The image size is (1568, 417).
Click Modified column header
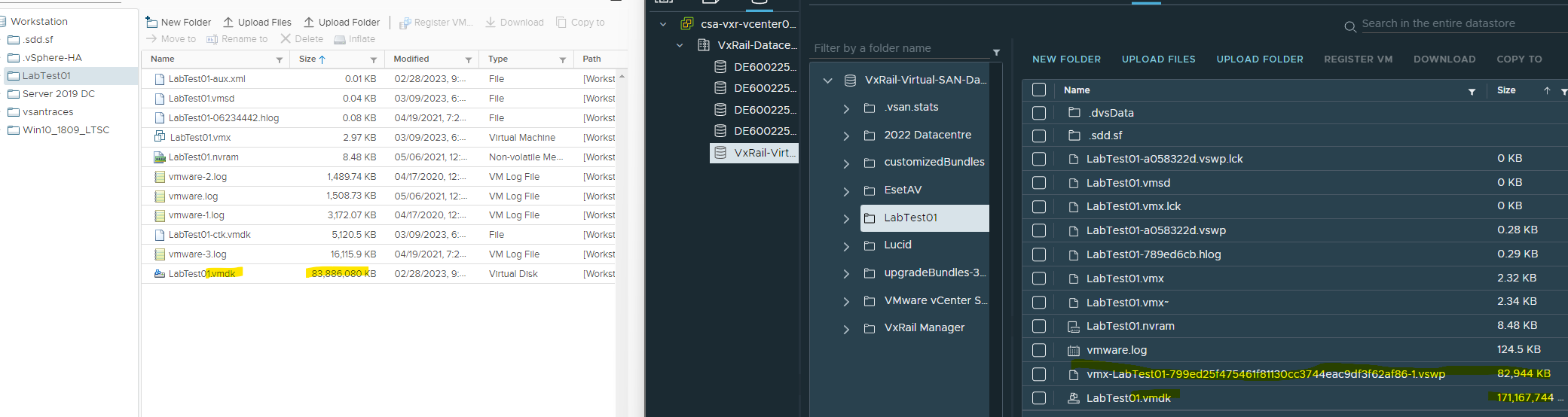click(x=411, y=59)
